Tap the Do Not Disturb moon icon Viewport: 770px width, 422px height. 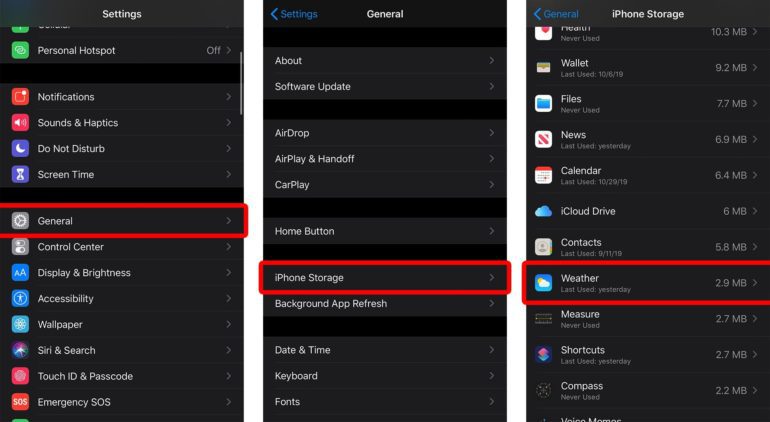tap(20, 149)
